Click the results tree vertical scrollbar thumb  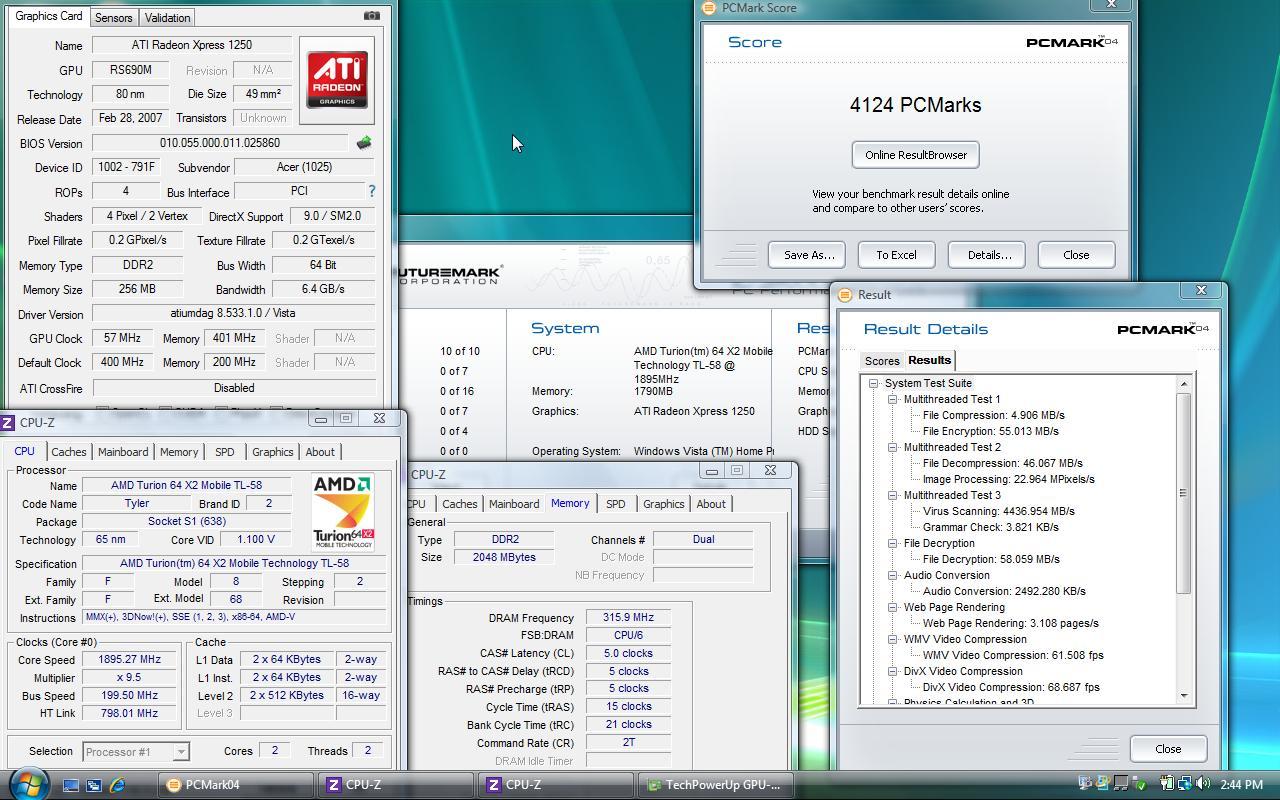1184,492
